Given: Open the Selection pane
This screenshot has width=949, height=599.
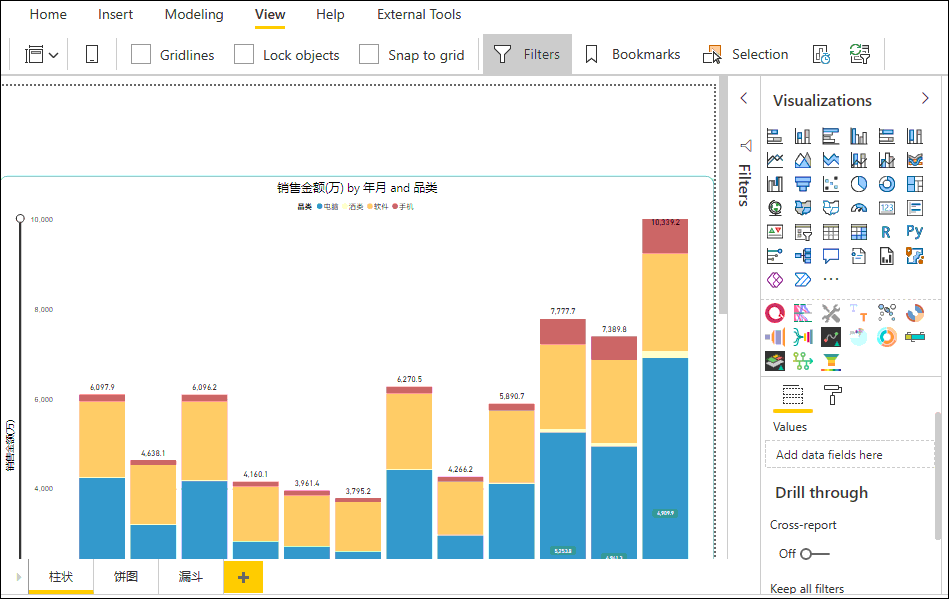Looking at the screenshot, I should coord(746,54).
